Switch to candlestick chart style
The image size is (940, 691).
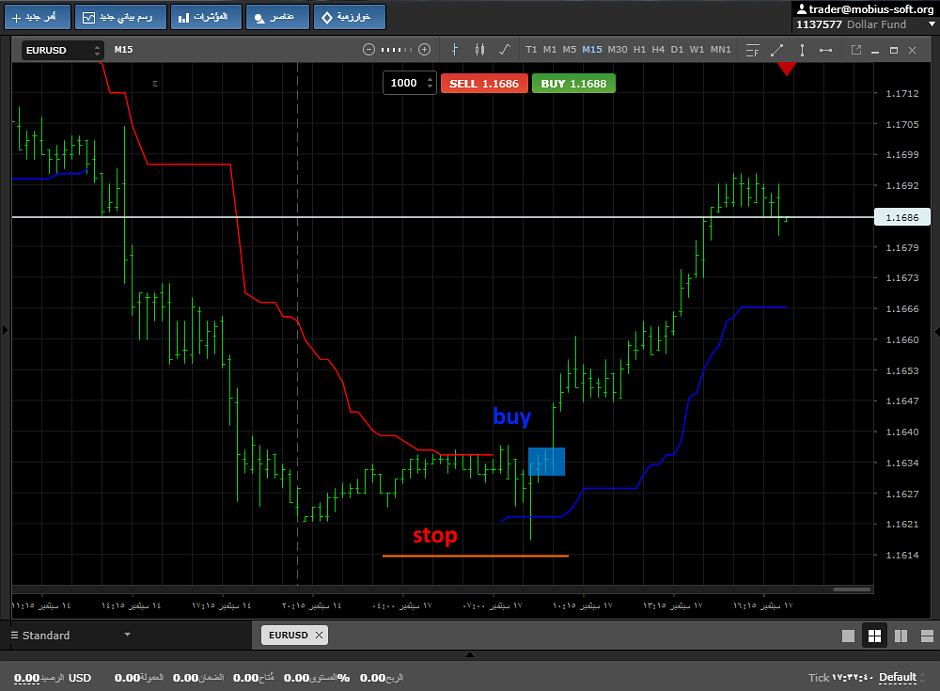point(480,50)
